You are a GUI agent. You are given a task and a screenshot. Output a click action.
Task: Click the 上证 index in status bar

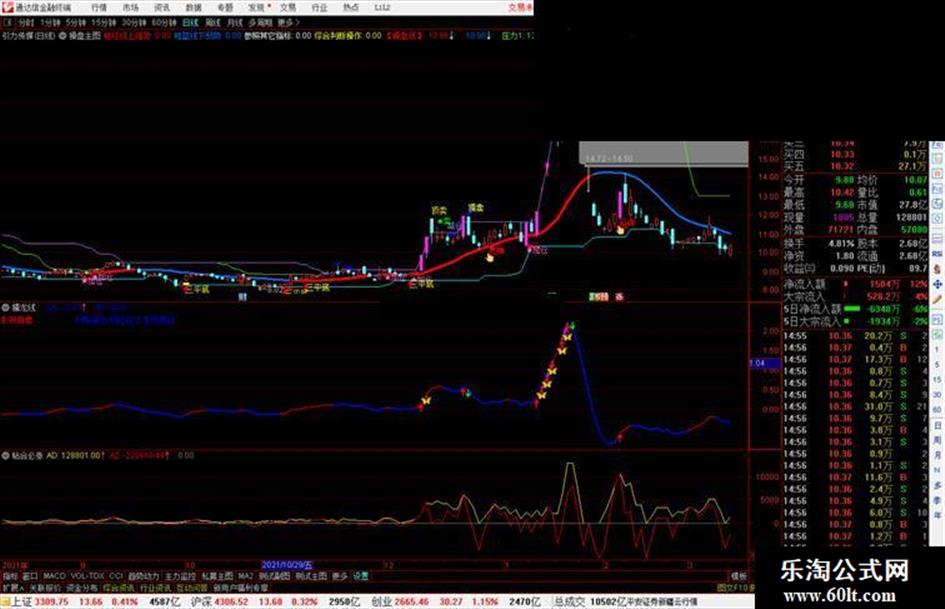click(21, 602)
